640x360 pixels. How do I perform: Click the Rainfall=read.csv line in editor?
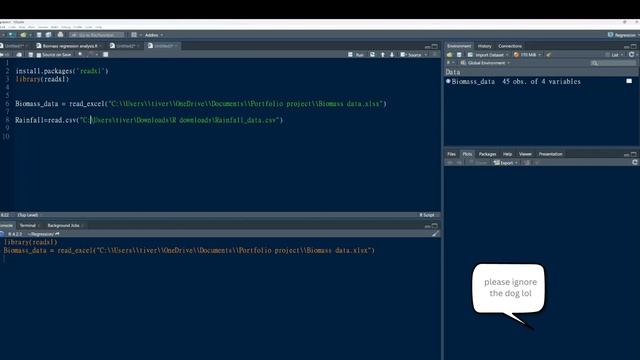coord(149,120)
